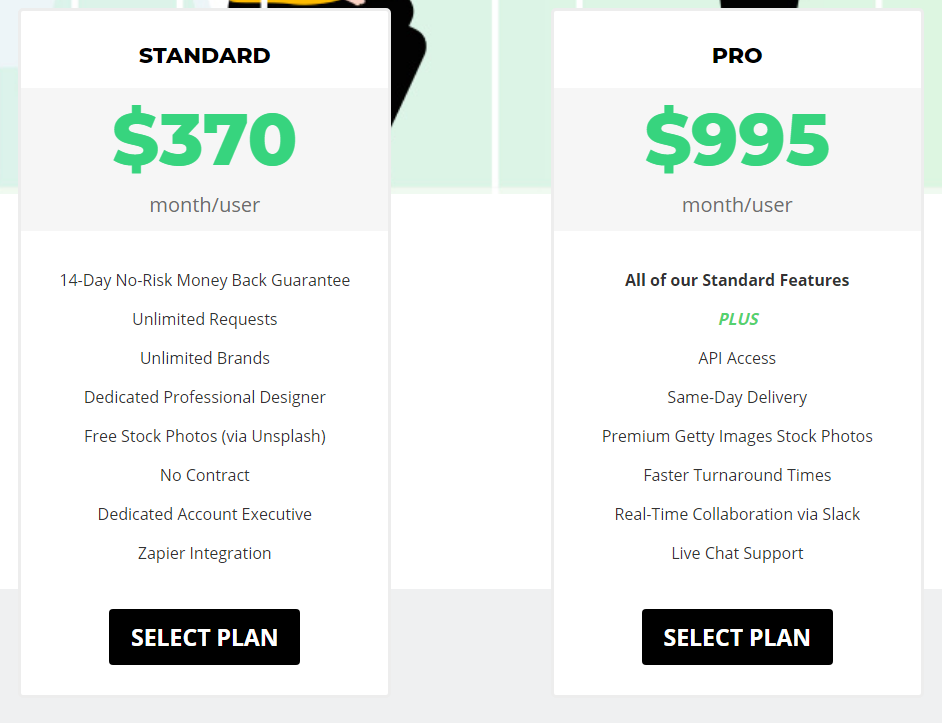Click Free Stock Photos via Unsplash
This screenshot has height=723, width=942.
[204, 436]
